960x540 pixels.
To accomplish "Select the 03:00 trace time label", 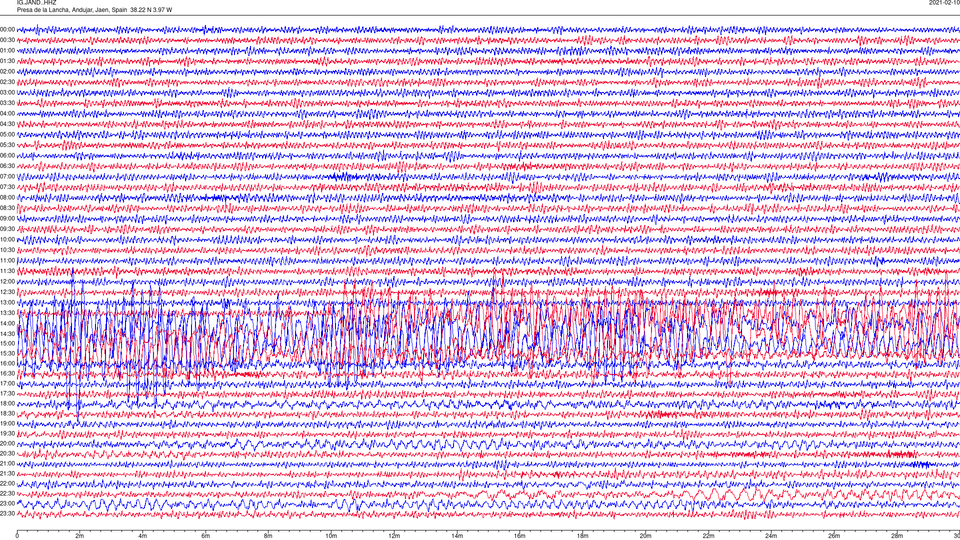I will coord(7,92).
